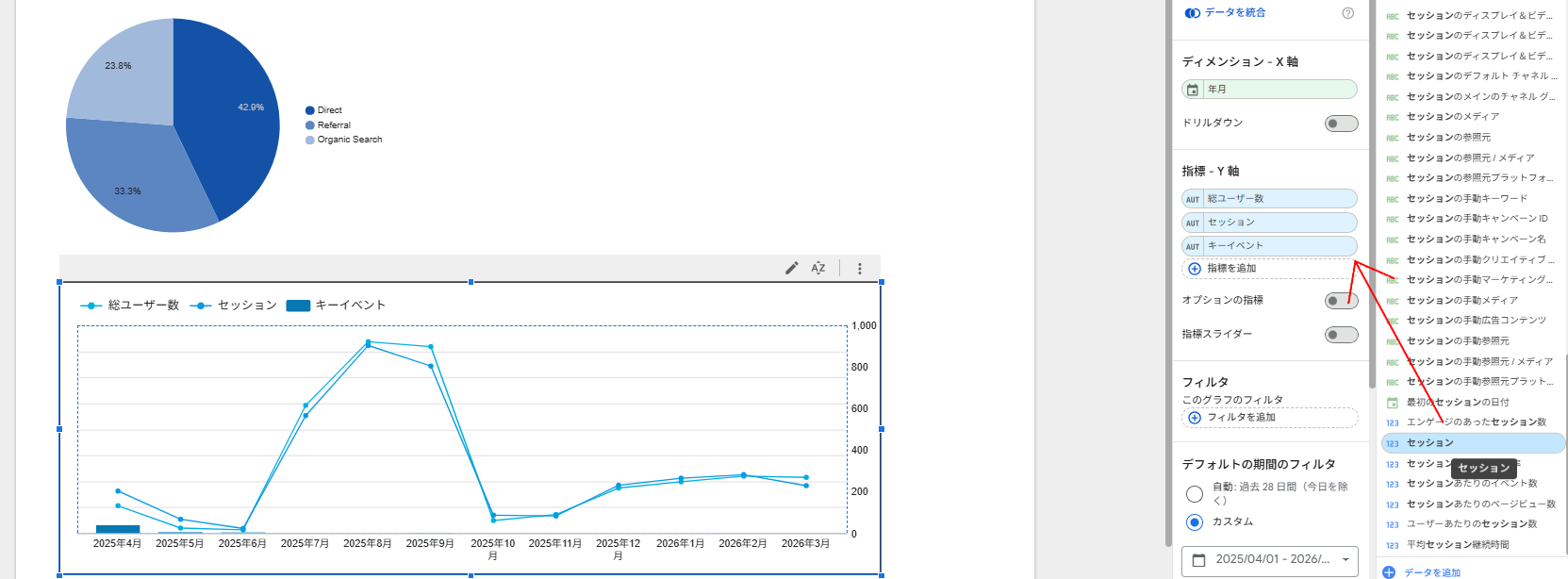This screenshot has width=1568, height=579.
Task: Click the AUT badge on 総ユーザー数 metric
Action: (x=1193, y=199)
